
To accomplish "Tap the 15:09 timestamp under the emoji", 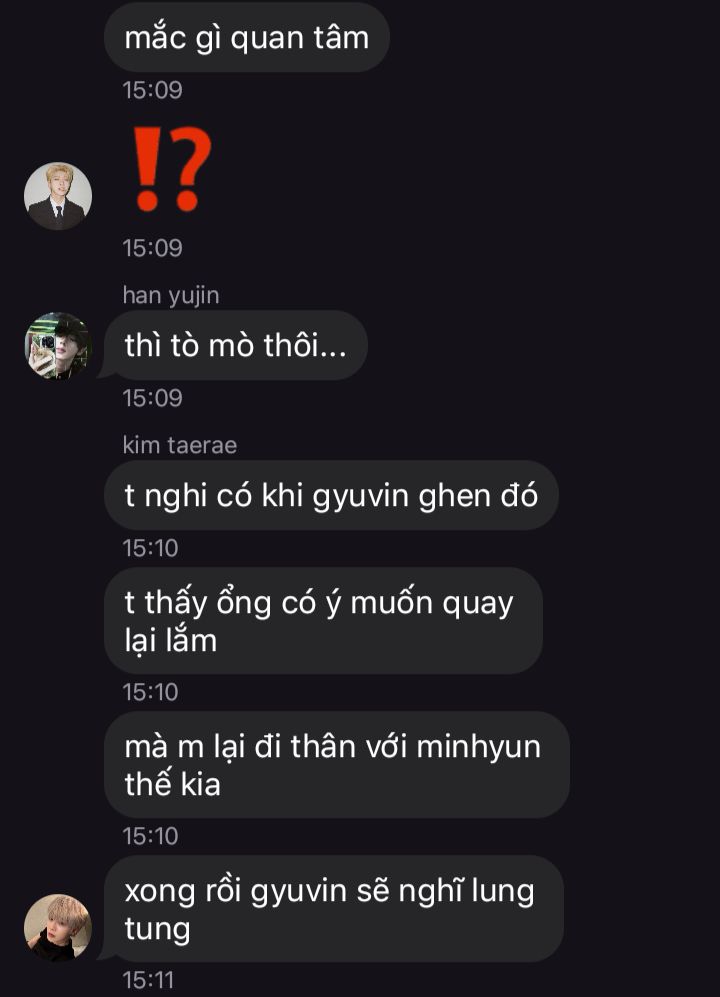I will tap(153, 248).
